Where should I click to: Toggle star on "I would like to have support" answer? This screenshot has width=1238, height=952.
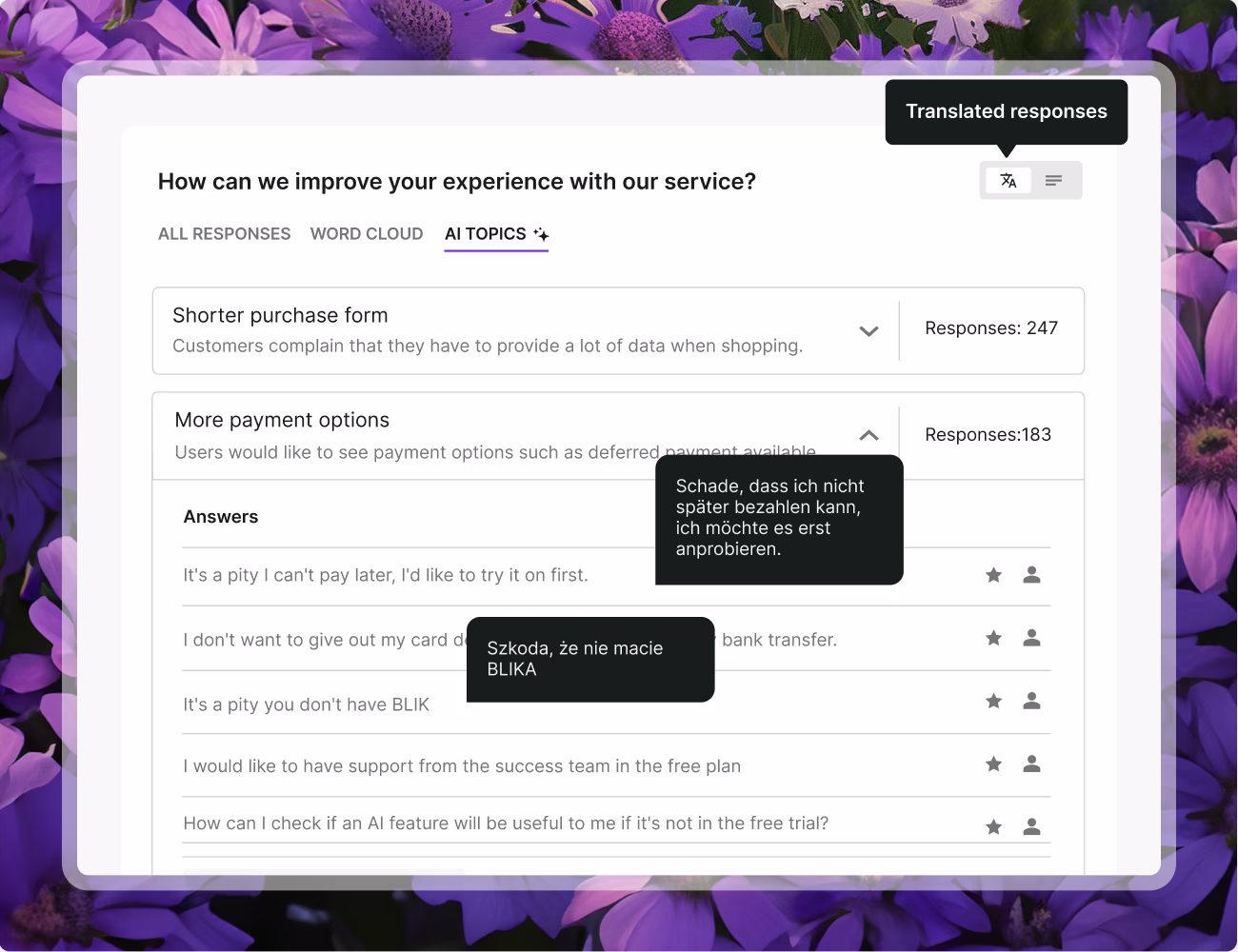pyautogui.click(x=993, y=764)
